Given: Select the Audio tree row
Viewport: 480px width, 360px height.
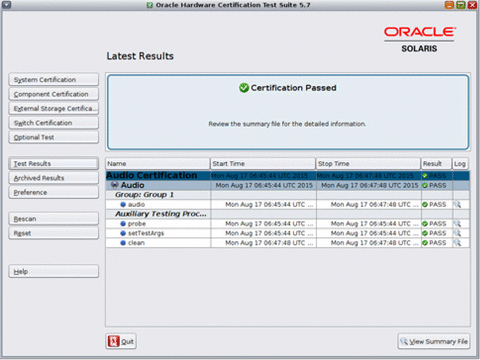Looking at the screenshot, I should 288,185.
